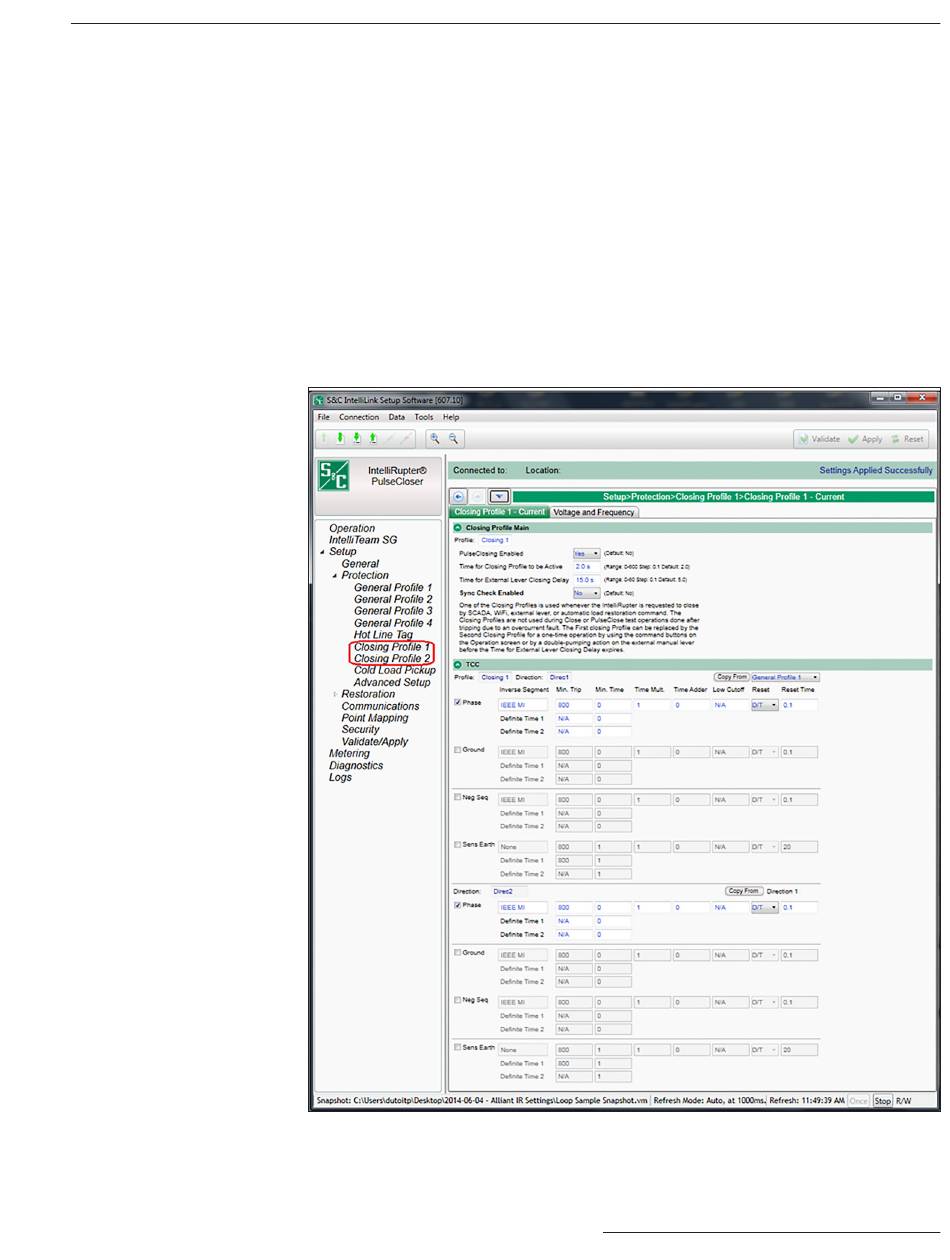
Task: Collapse the TCC section icon
Action: click(458, 664)
